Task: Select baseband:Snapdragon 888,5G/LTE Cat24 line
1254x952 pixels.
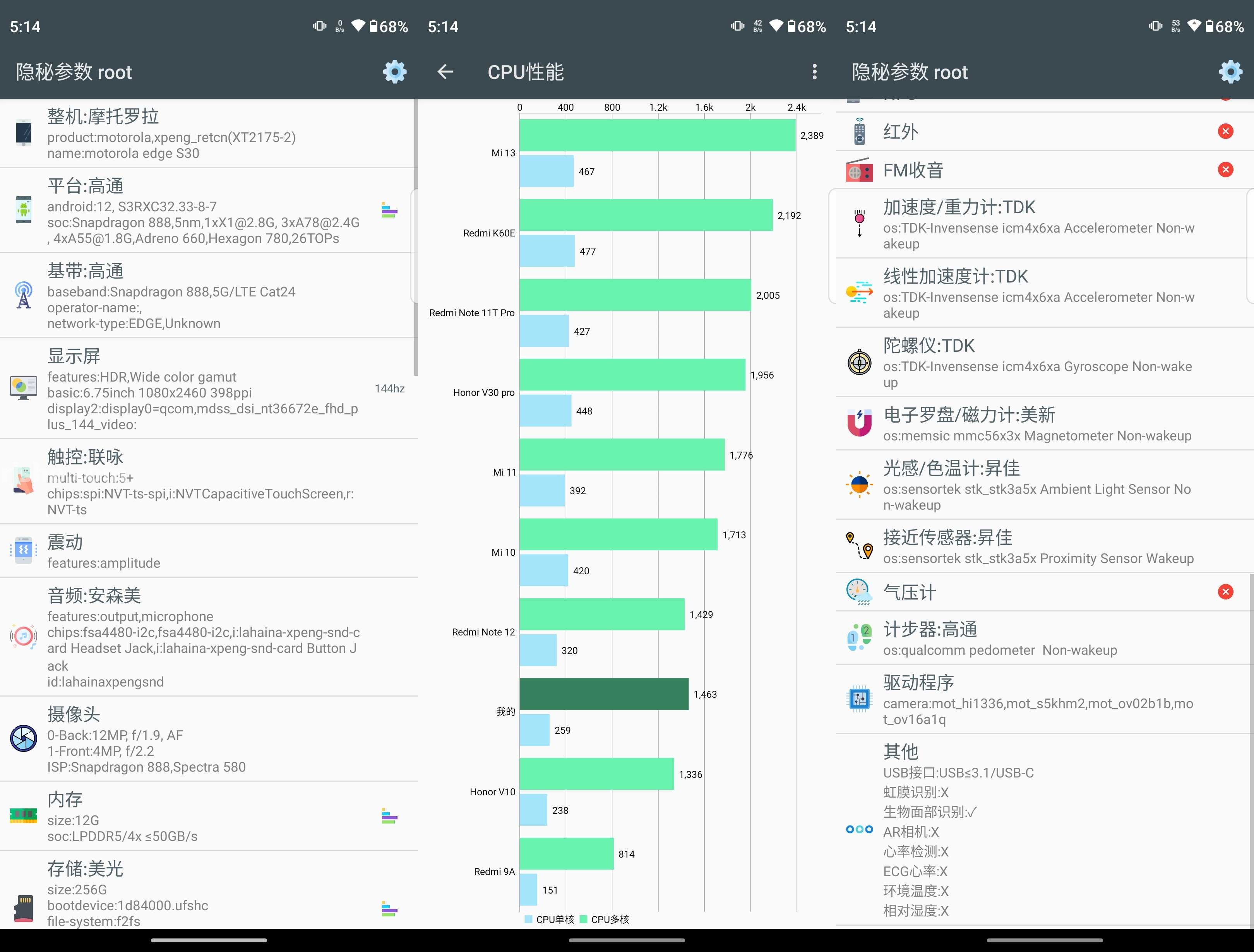Action: tap(171, 292)
